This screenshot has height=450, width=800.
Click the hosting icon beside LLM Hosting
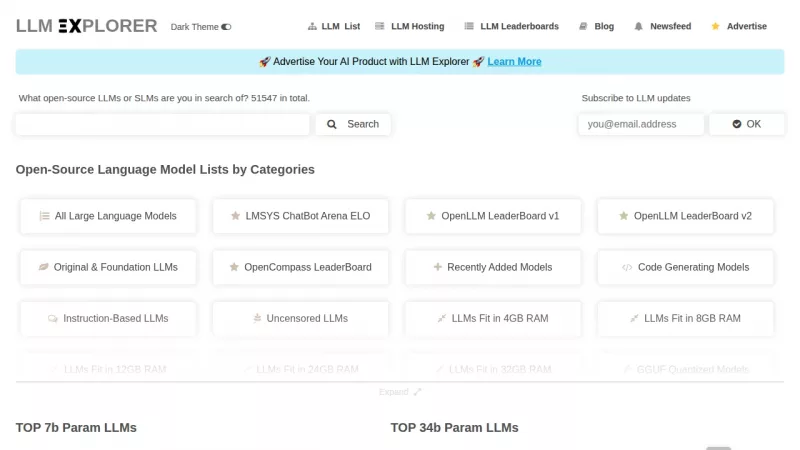point(380,26)
